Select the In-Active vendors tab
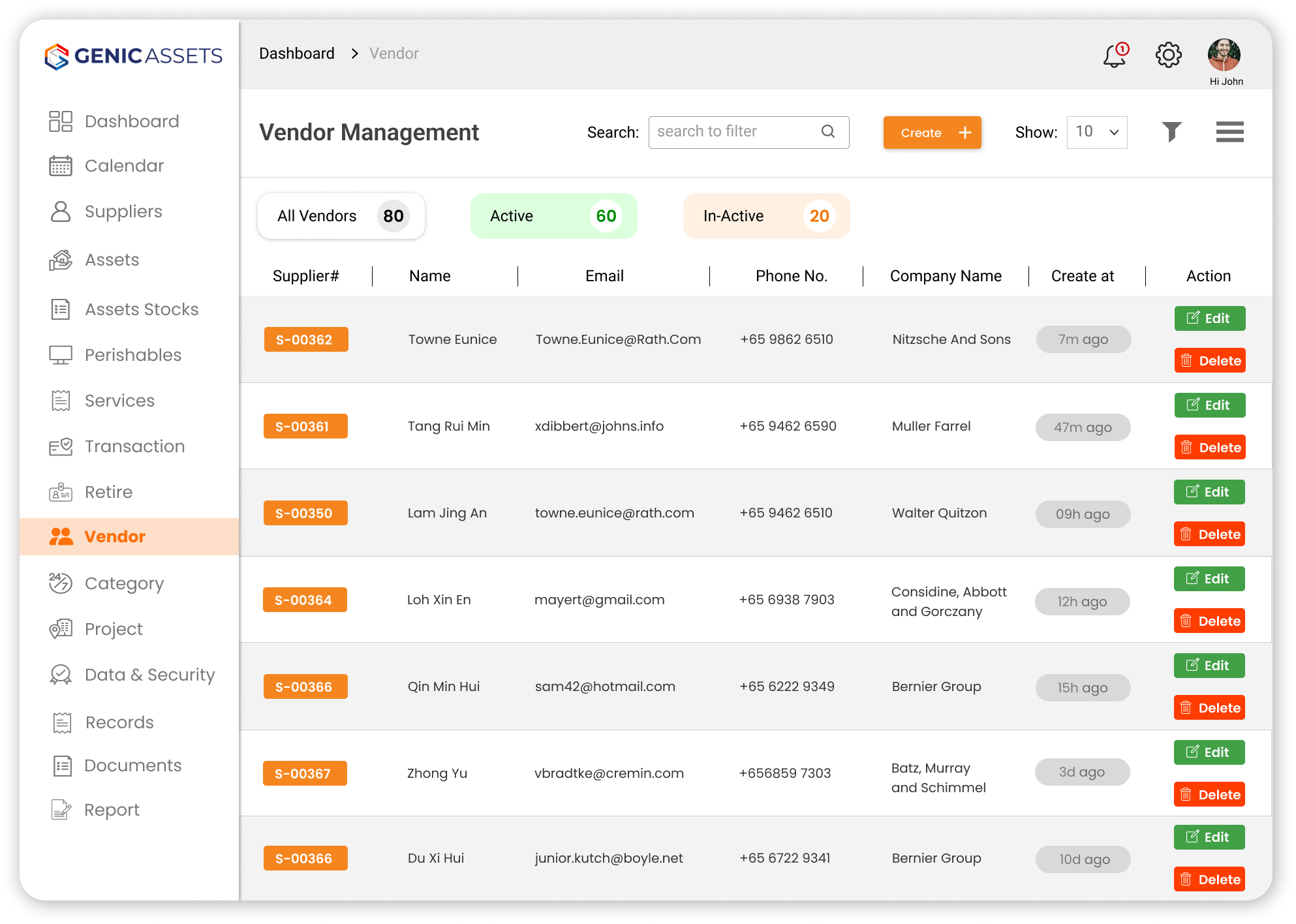The height and width of the screenshot is (924, 1296). (766, 215)
